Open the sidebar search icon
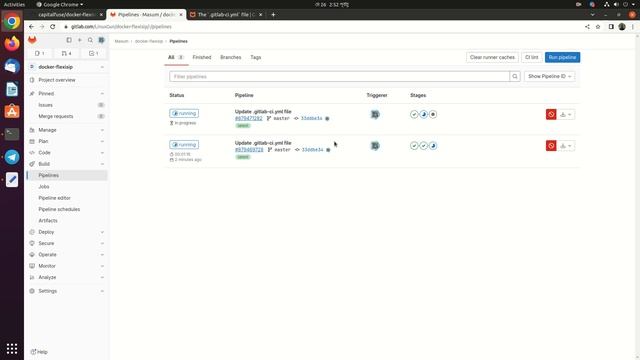Image resolution: width=640 pixels, height=360 pixels. click(x=90, y=40)
